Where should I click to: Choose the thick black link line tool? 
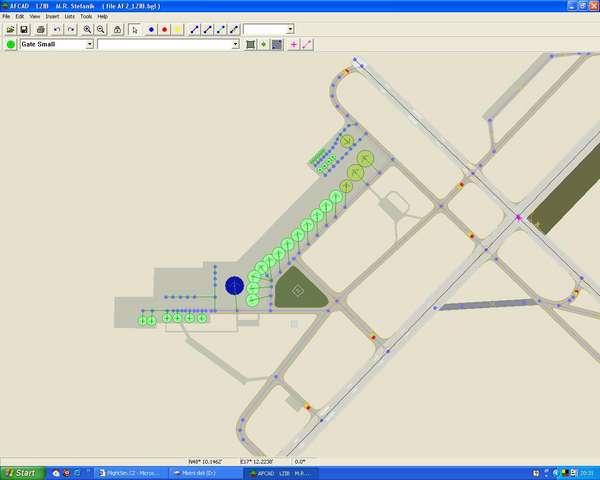[234, 29]
